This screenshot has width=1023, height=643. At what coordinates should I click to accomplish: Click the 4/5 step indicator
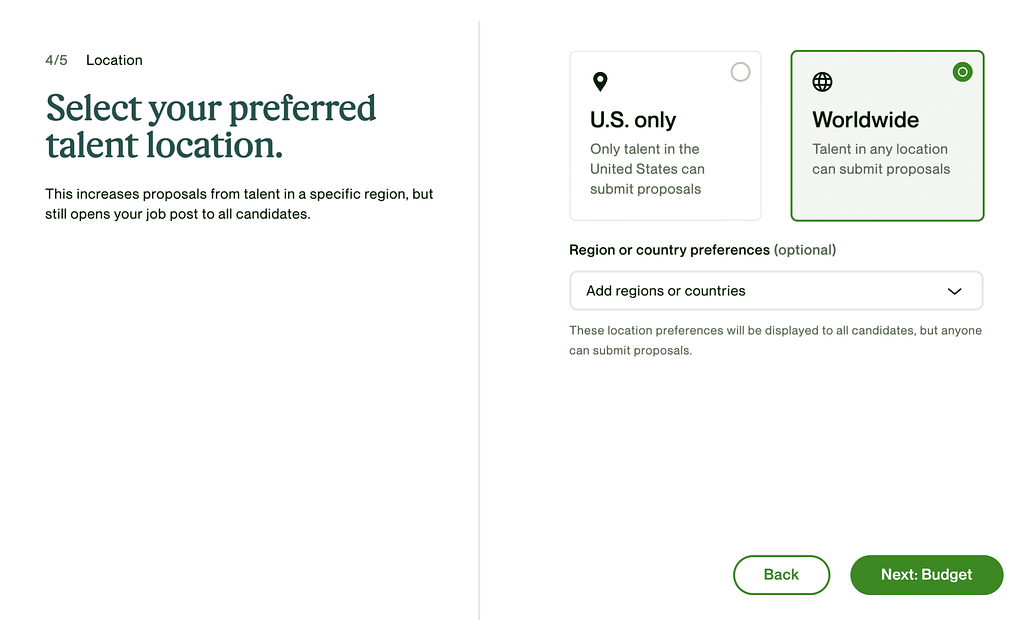click(x=56, y=60)
